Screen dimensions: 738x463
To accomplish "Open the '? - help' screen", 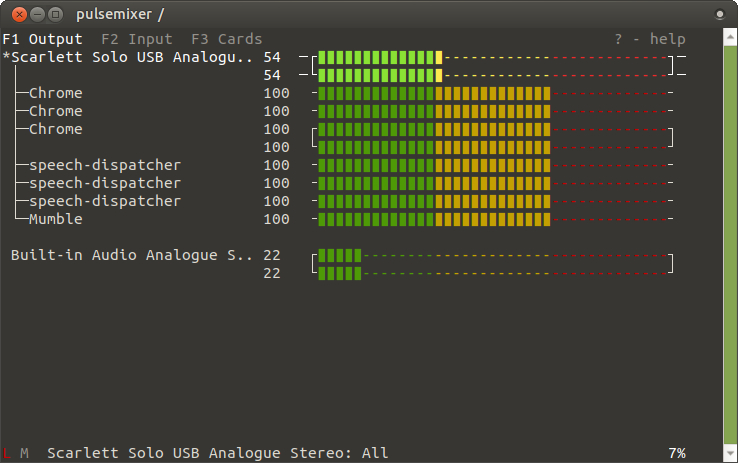I will 650,39.
